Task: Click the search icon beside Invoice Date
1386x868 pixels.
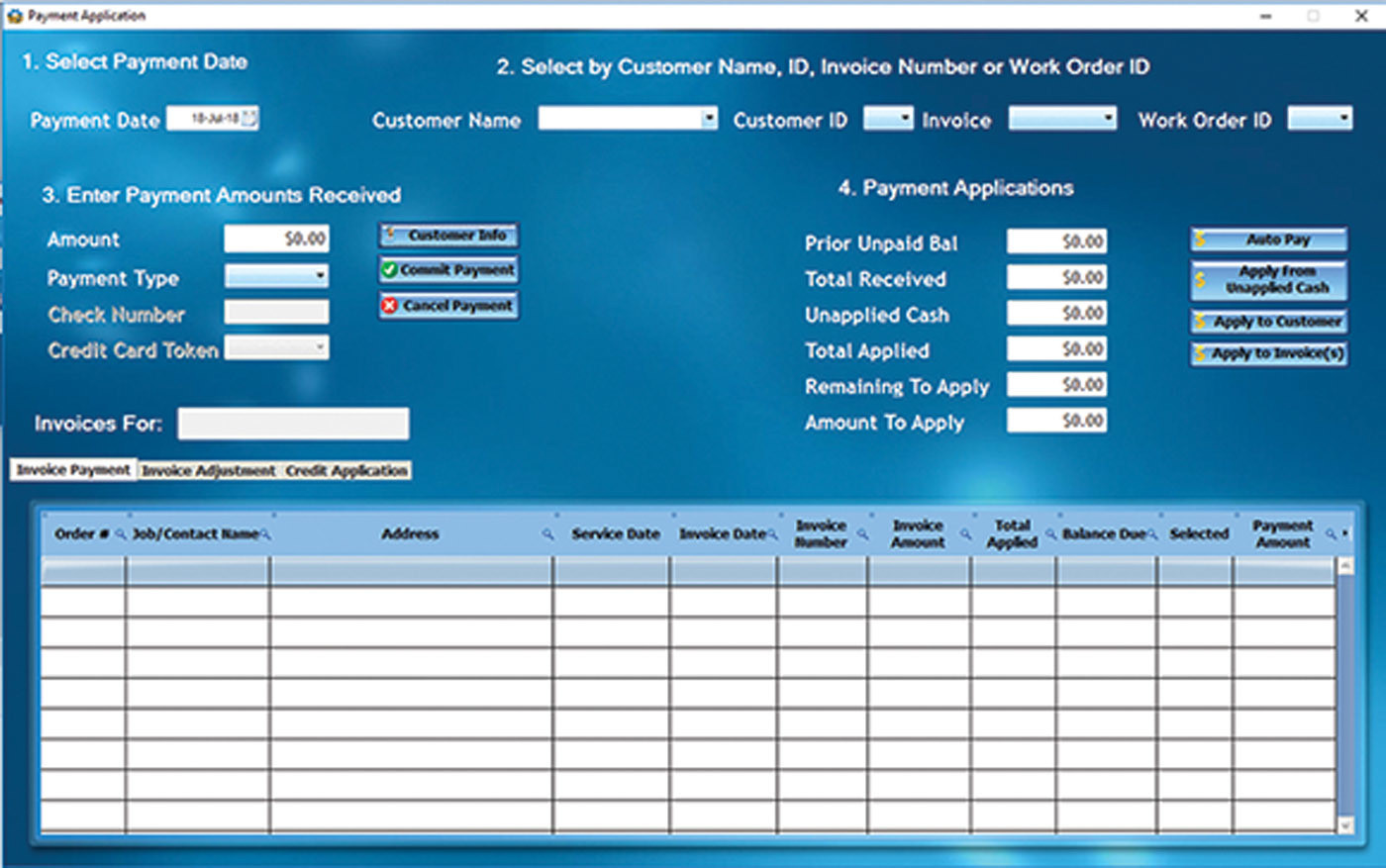Action: (771, 532)
